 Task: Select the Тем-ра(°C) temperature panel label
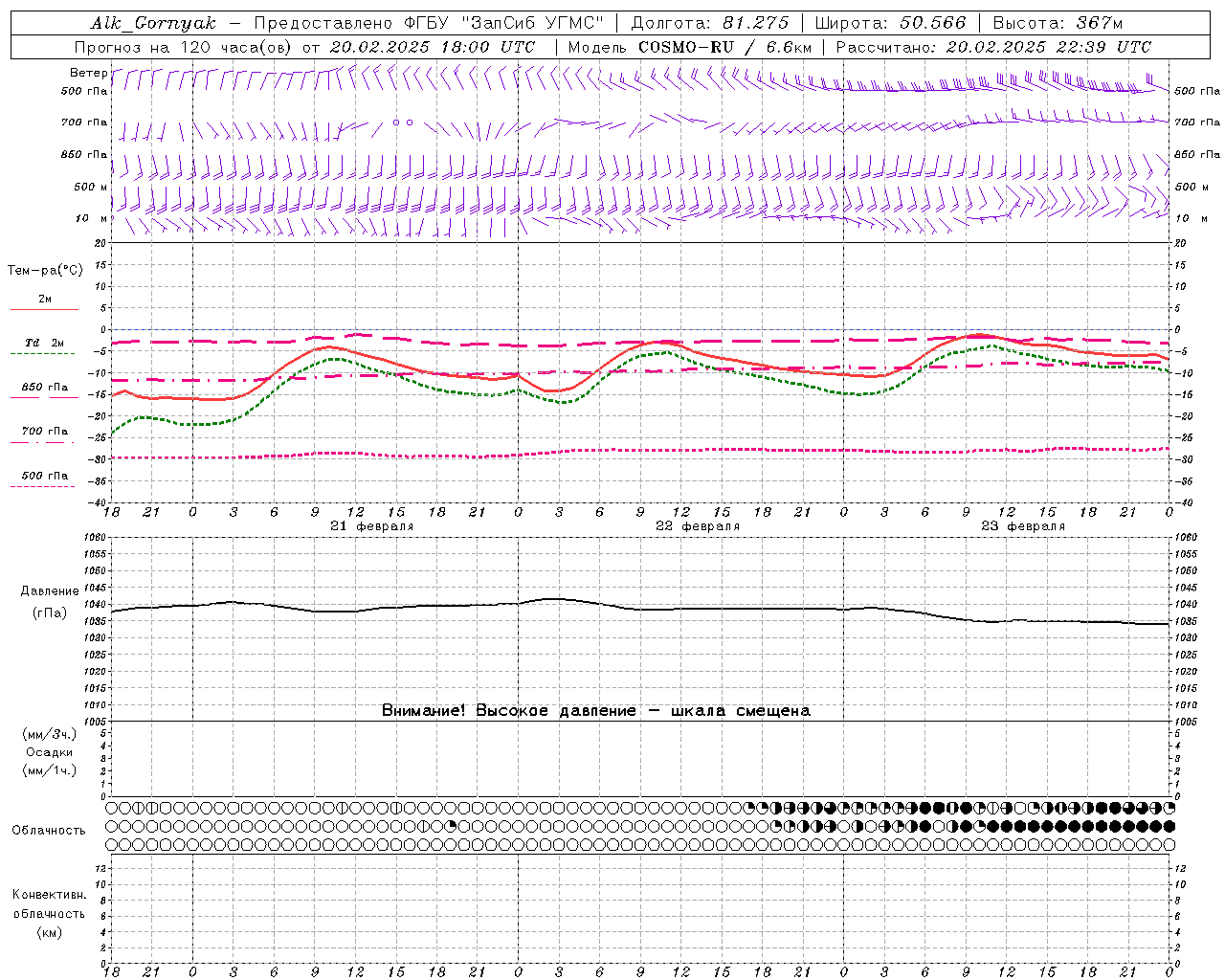pos(45,271)
